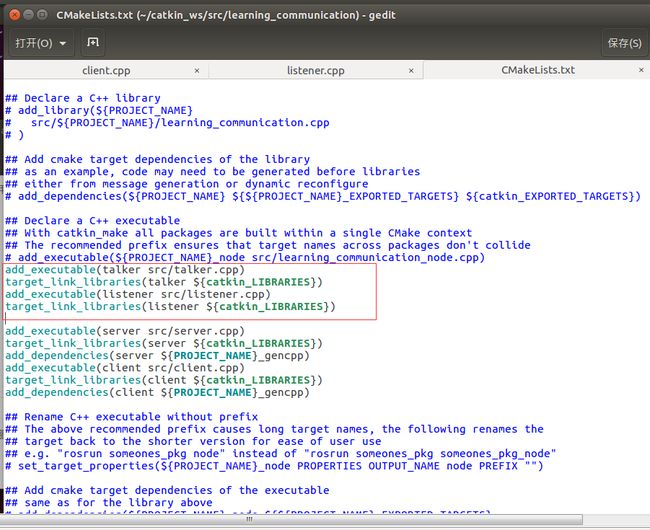
Task: Click line 'target_link_libraries(listener ${catkin_LIBRARIES})'
Action: (170, 307)
